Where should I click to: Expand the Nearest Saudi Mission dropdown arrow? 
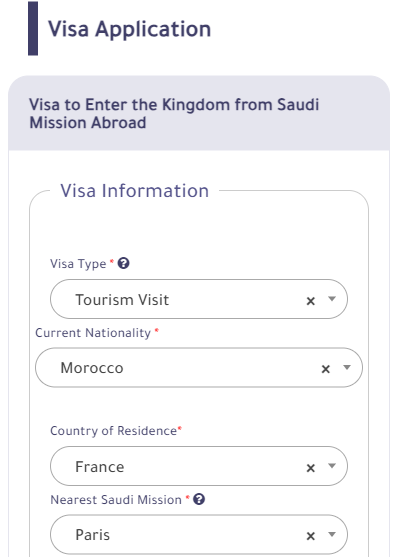[332, 534]
